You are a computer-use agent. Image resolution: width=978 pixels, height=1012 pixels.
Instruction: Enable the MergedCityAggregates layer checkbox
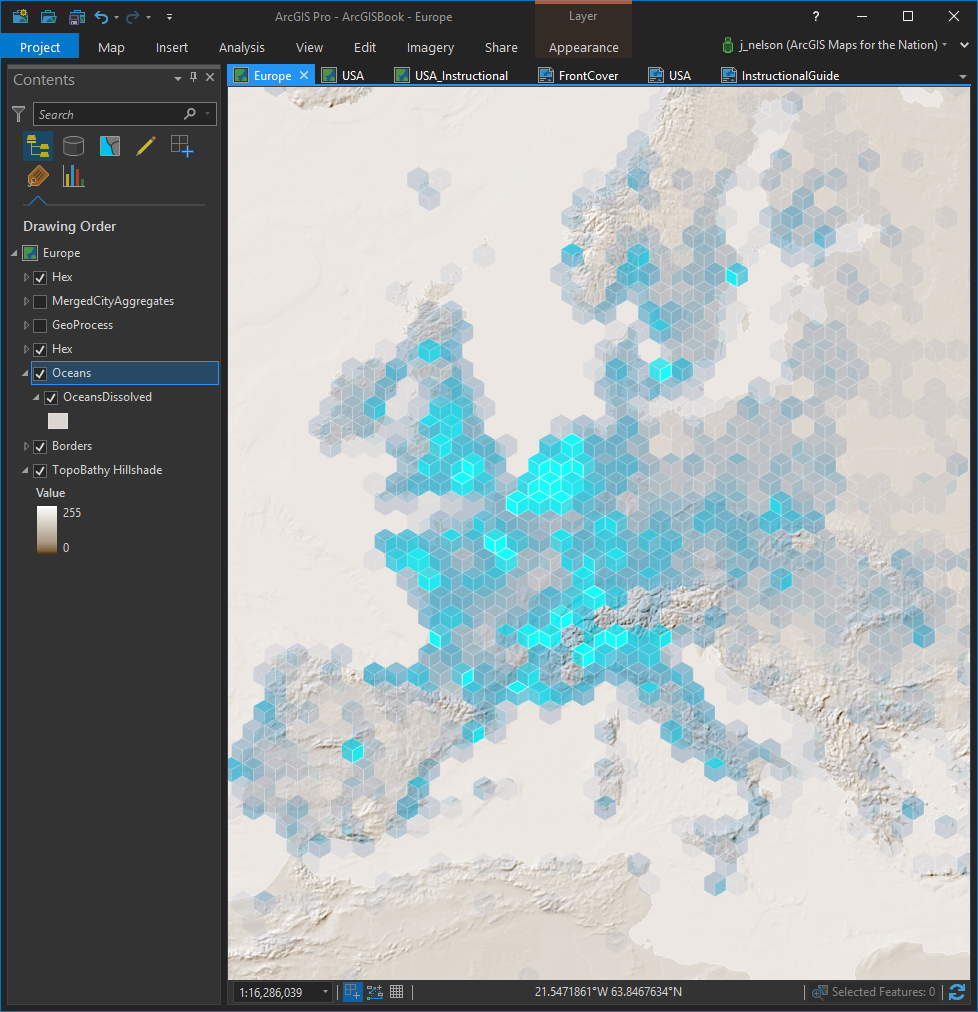tap(40, 301)
